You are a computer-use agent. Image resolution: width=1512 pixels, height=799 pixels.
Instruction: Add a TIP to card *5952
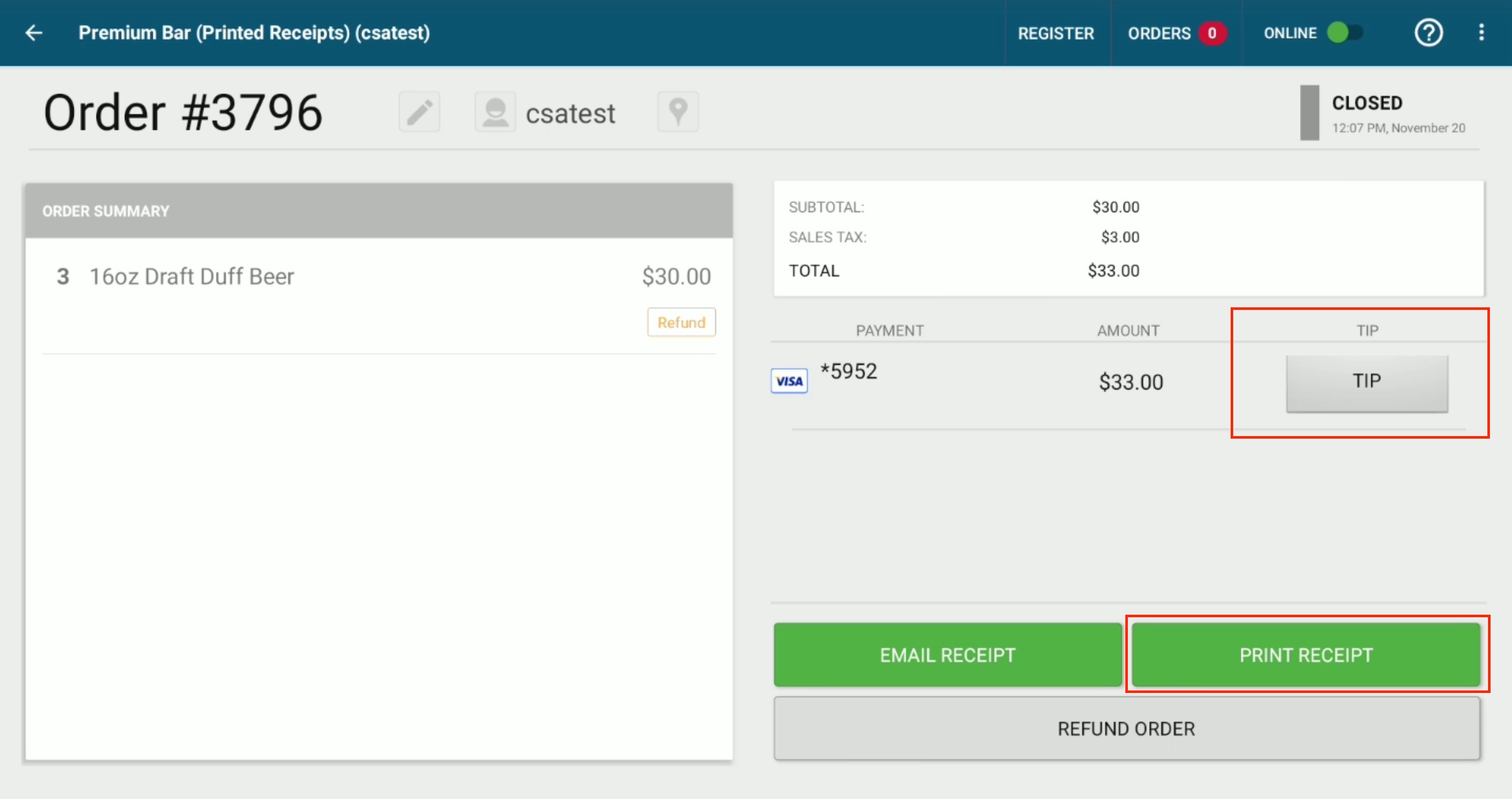tap(1367, 382)
